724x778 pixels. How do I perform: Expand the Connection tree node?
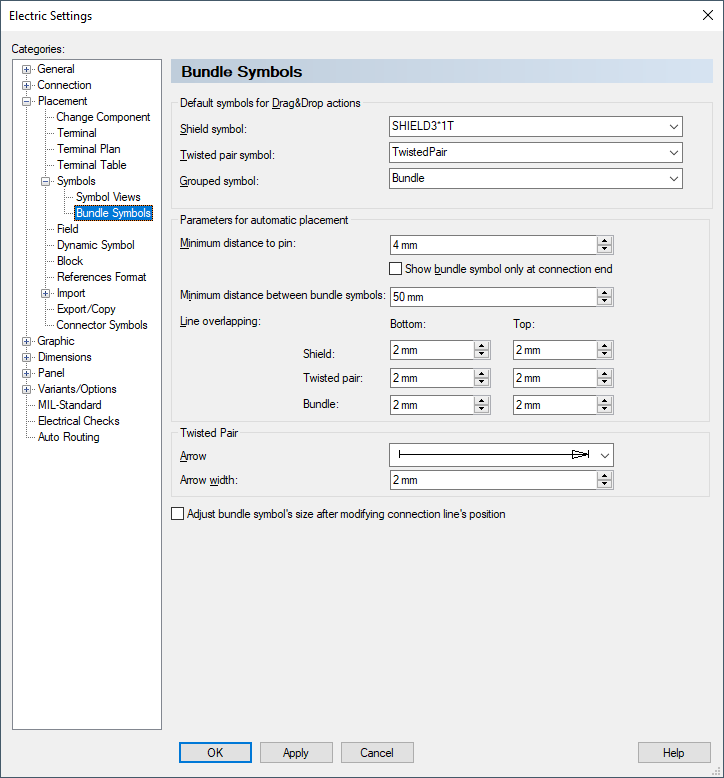[x=27, y=85]
